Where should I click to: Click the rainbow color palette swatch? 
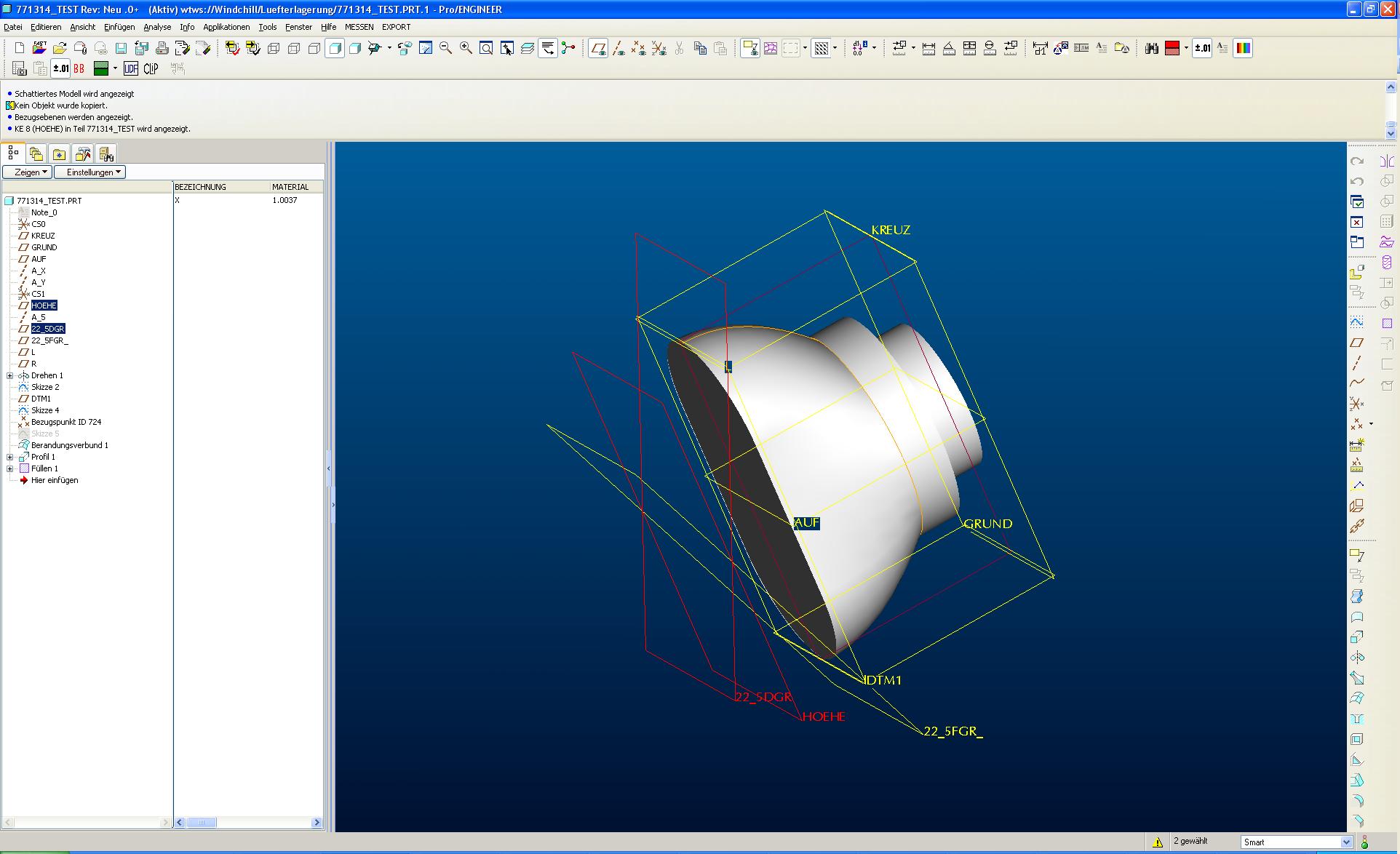click(1243, 48)
